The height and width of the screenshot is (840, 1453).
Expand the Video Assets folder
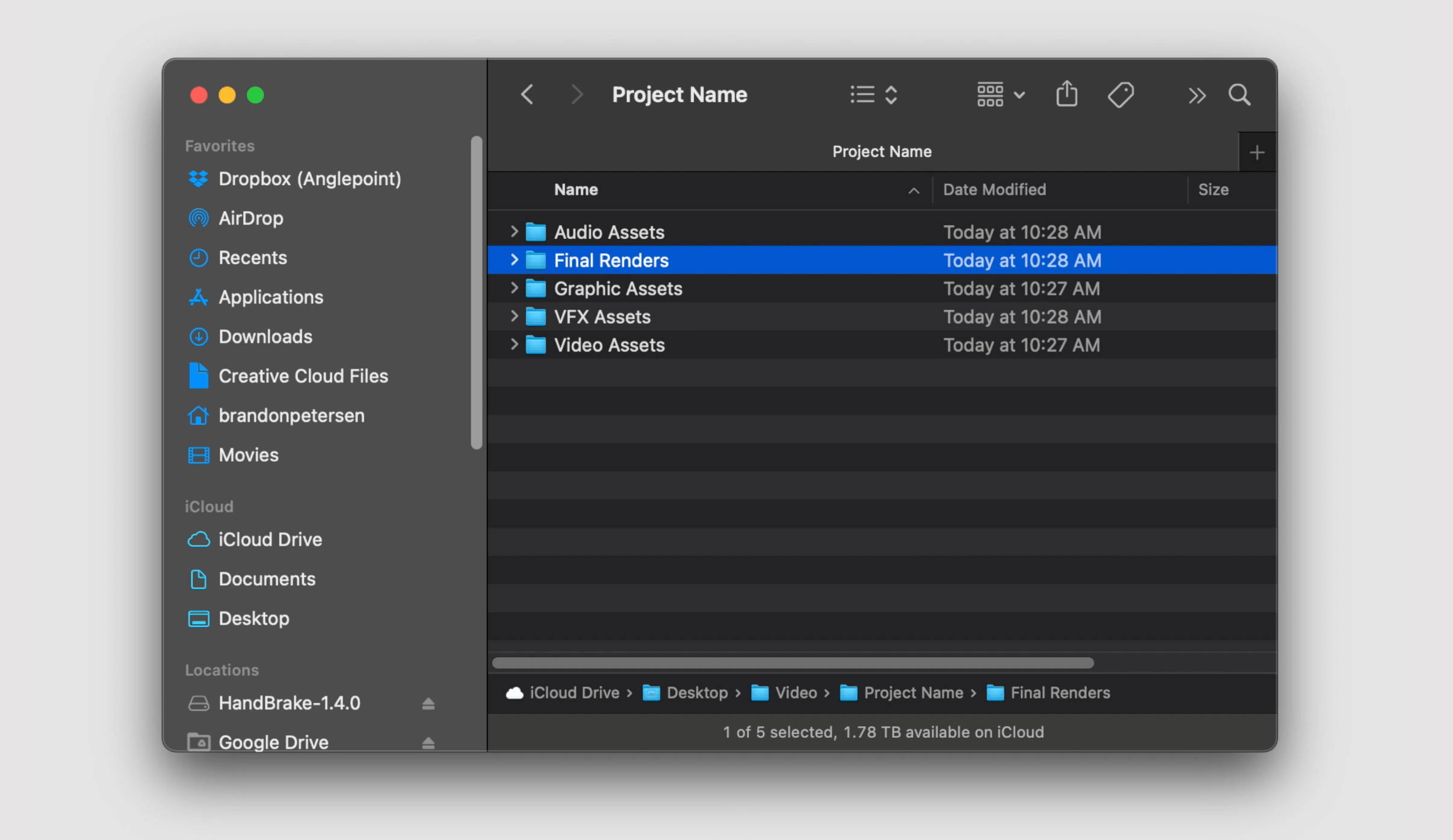coord(513,345)
